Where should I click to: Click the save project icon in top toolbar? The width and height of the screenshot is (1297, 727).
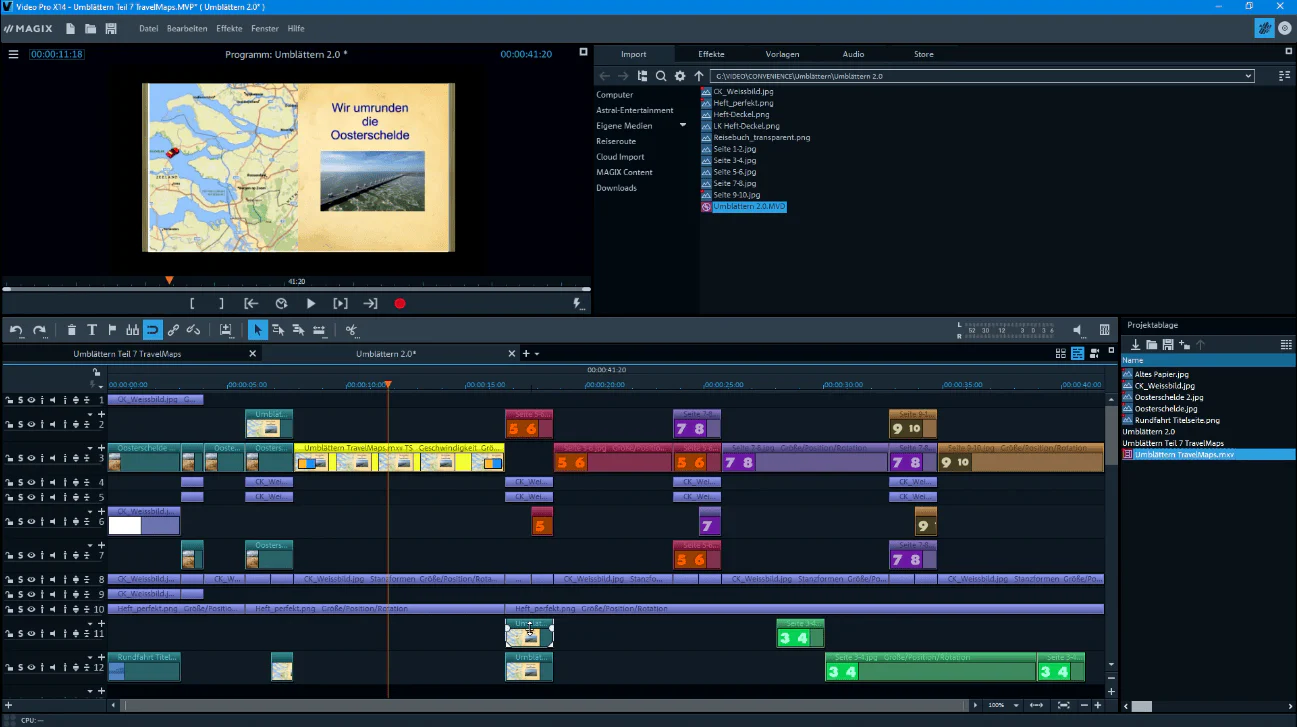(110, 29)
